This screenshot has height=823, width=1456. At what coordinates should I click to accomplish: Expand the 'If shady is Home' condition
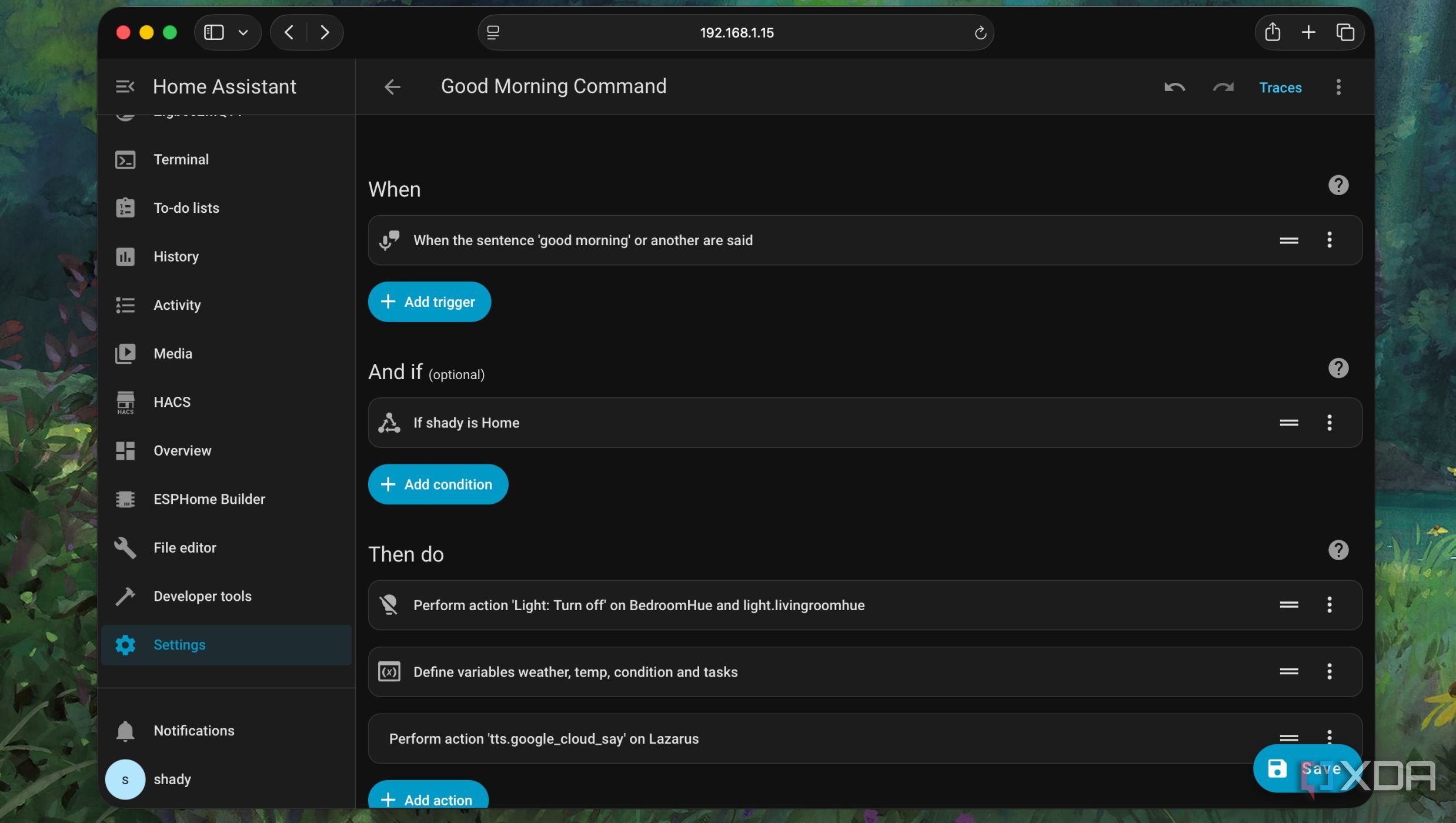pos(865,423)
